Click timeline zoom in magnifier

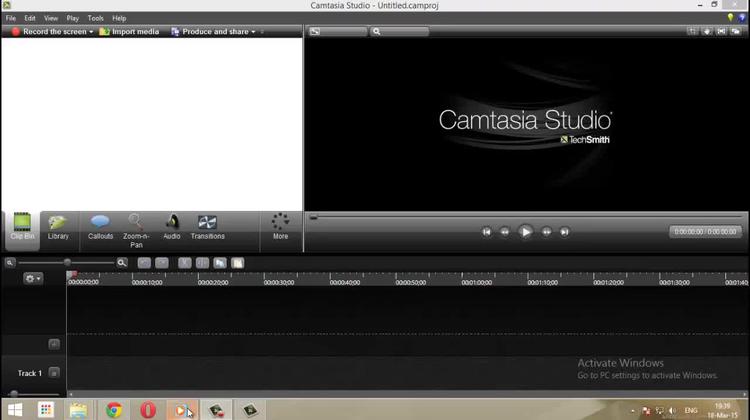click(x=122, y=263)
